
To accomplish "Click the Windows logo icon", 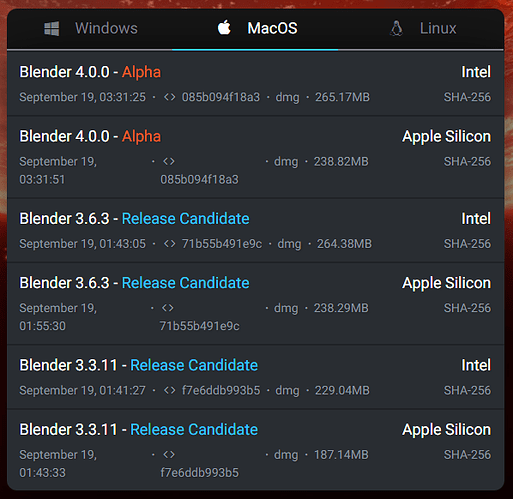I will point(52,28).
